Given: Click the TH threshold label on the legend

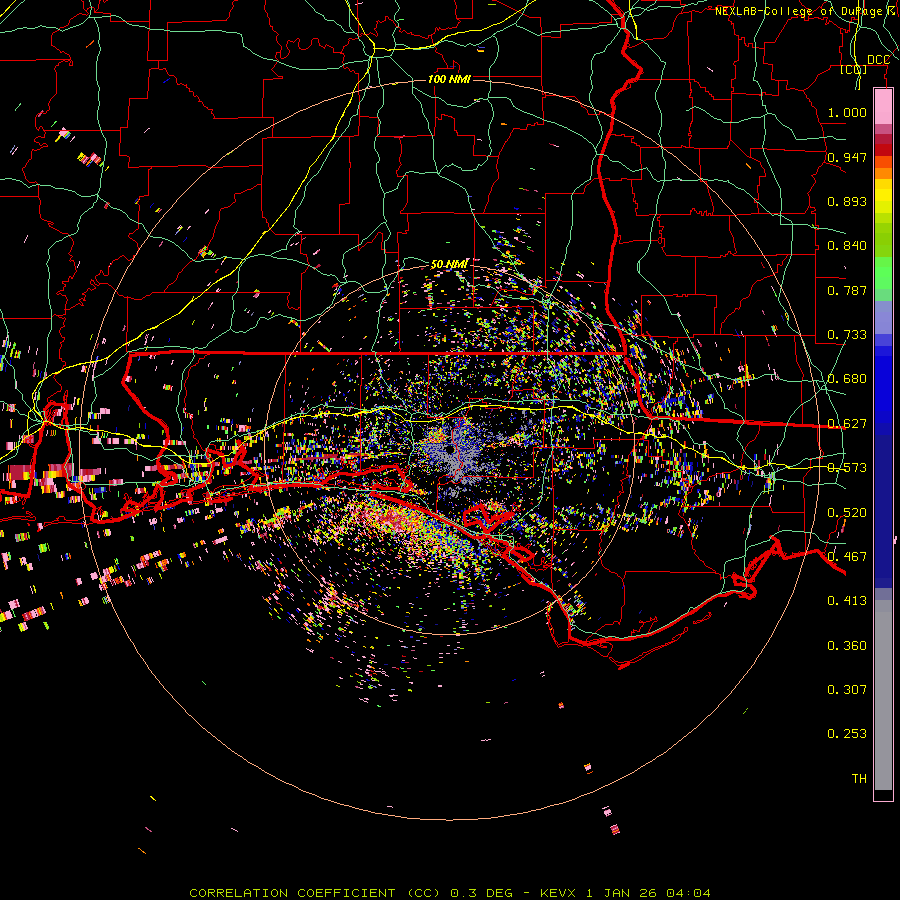Looking at the screenshot, I should click(859, 779).
